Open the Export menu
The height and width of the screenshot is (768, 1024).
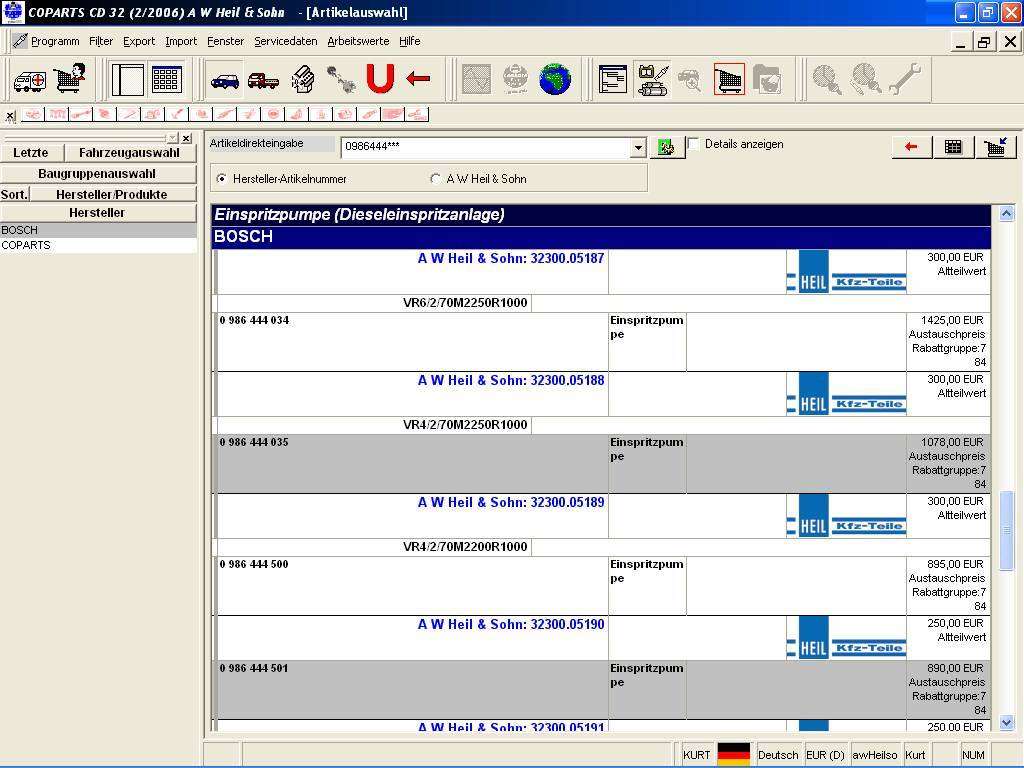[139, 41]
